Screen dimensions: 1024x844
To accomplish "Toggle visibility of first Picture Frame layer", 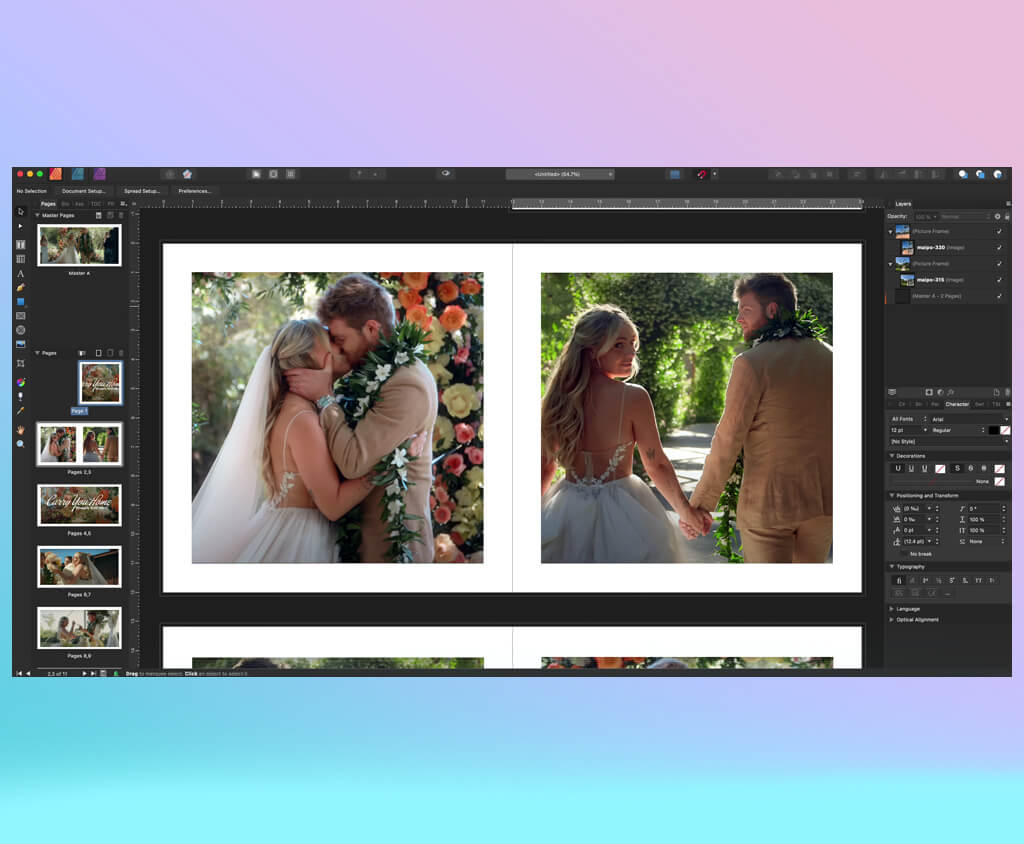I will point(999,231).
